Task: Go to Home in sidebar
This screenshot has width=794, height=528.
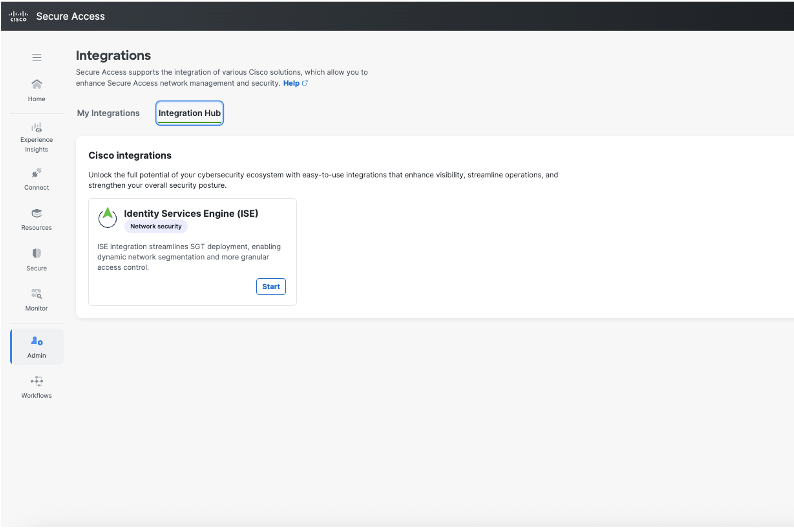Action: pos(36,90)
